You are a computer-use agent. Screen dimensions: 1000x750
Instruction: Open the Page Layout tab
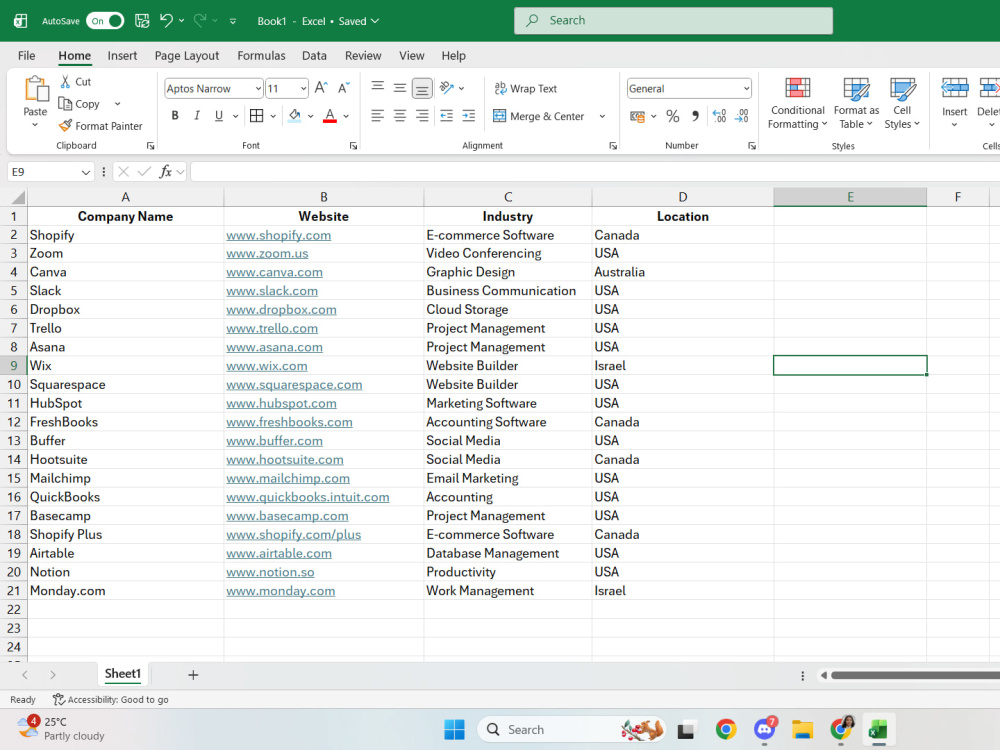(187, 55)
